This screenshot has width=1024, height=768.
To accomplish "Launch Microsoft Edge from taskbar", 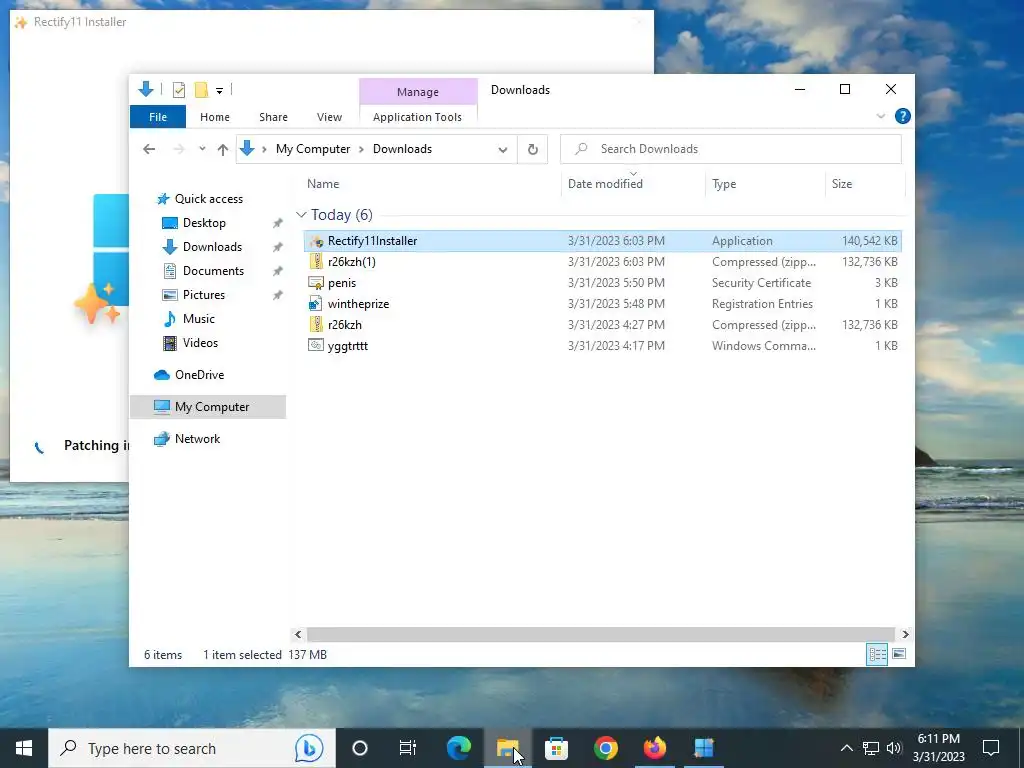I will tap(458, 748).
